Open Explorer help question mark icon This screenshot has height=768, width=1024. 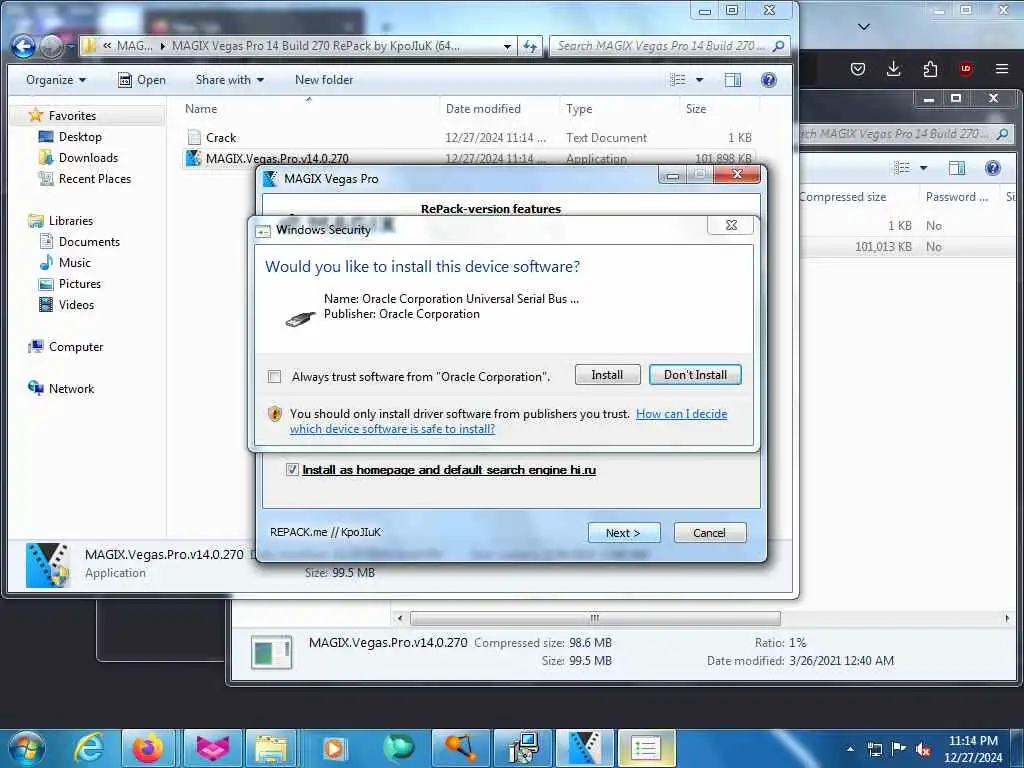point(769,80)
